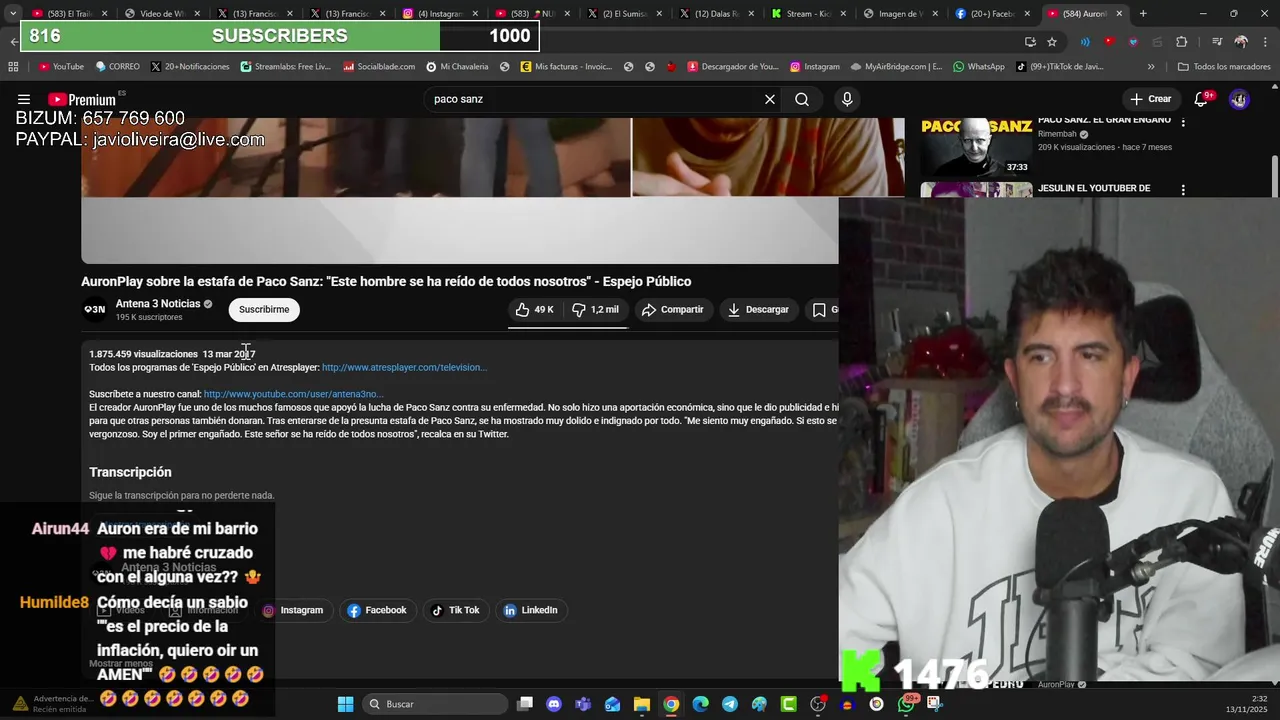1280x720 pixels.
Task: Expand hidden bookmarks overflow chevron
Action: pos(1151,67)
